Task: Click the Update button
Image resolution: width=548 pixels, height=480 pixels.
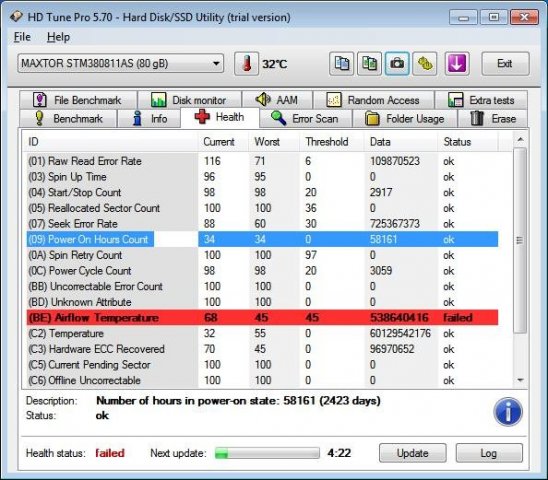Action: pyautogui.click(x=412, y=453)
